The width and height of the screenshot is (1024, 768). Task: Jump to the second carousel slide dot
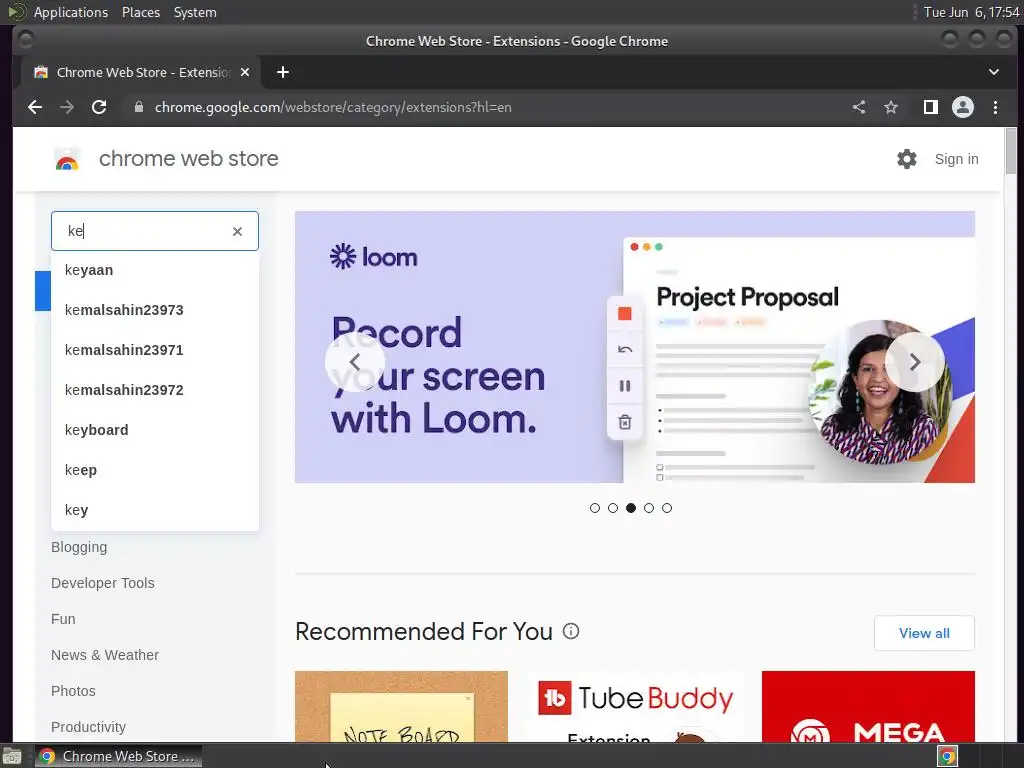click(x=613, y=508)
